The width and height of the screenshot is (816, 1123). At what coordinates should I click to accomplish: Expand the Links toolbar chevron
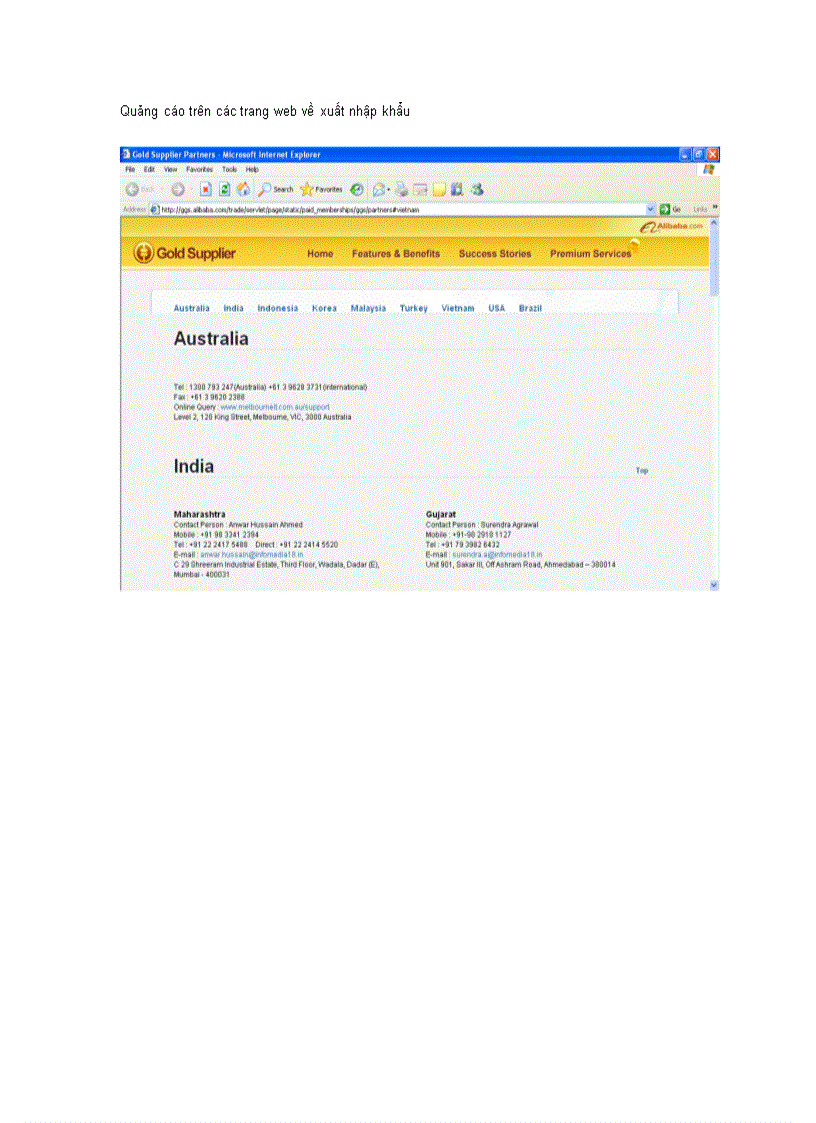(712, 210)
